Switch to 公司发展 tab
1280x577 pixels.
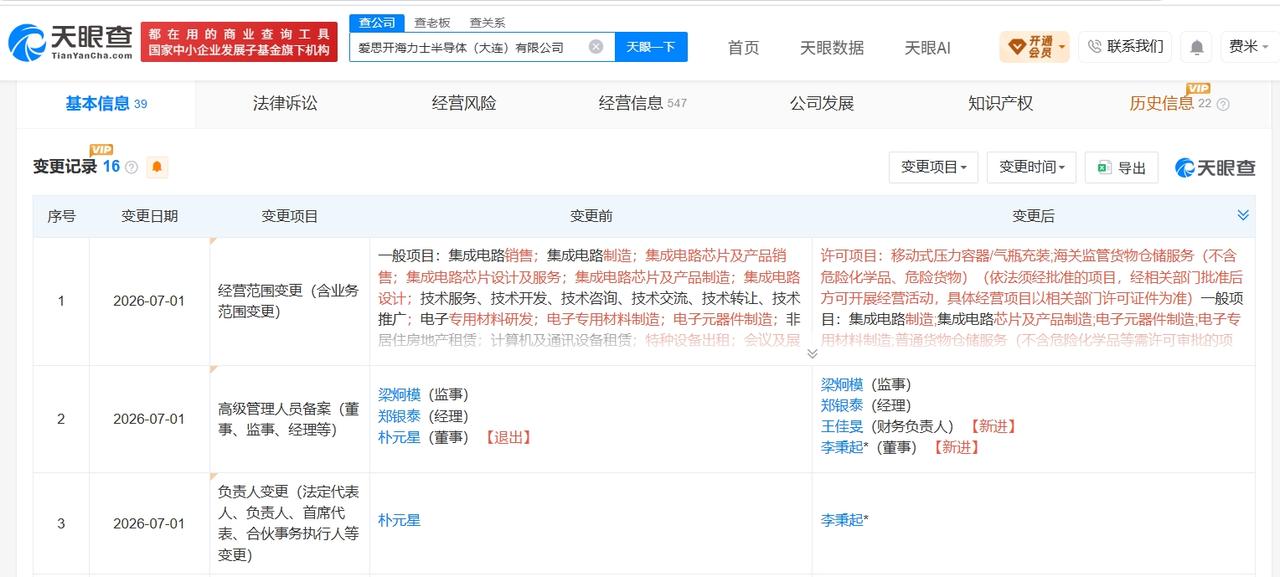pyautogui.click(x=822, y=103)
